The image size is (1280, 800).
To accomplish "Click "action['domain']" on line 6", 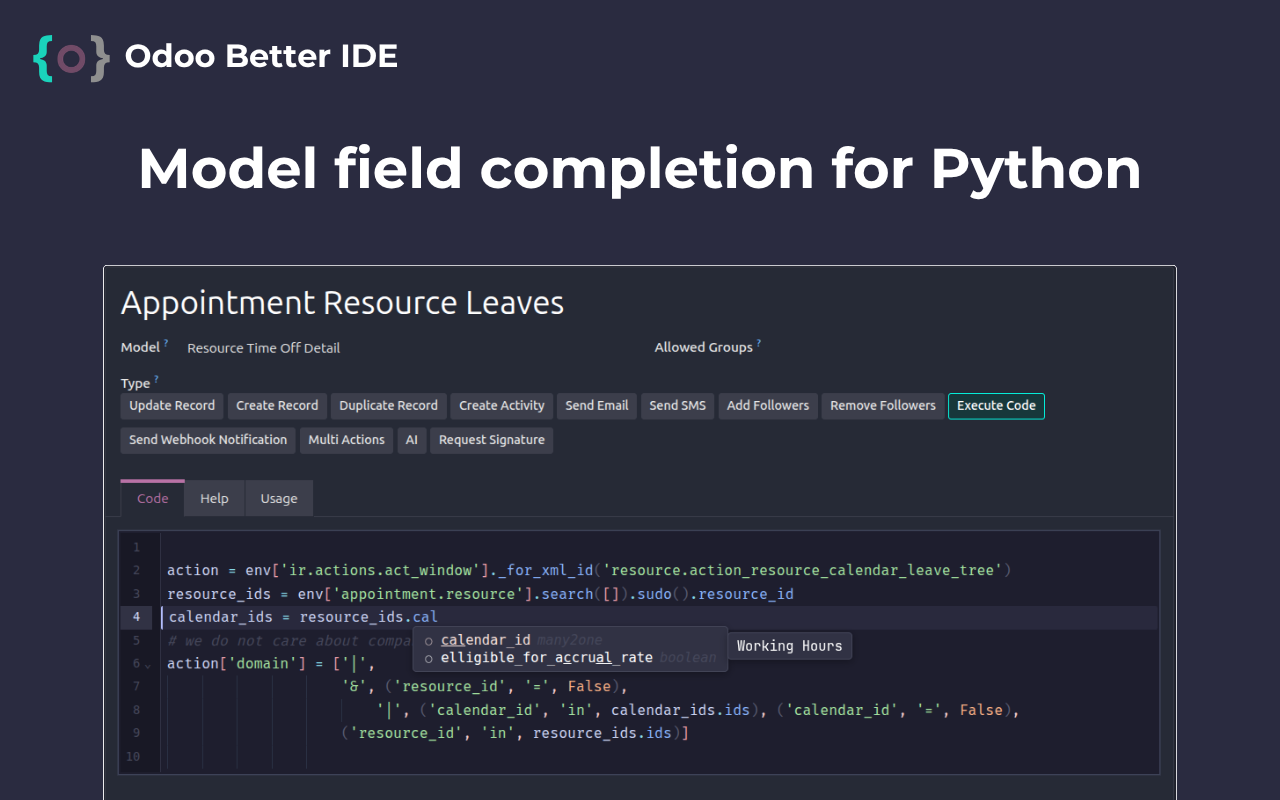I will (236, 664).
